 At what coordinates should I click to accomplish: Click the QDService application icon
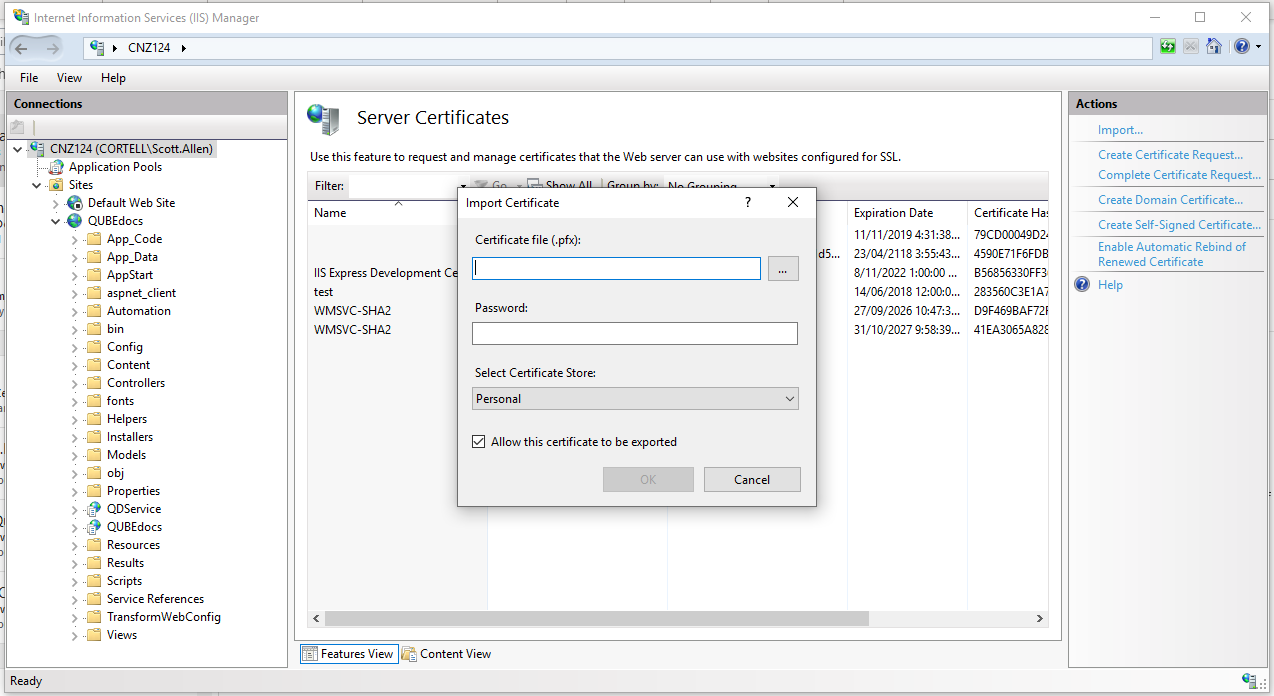point(94,509)
